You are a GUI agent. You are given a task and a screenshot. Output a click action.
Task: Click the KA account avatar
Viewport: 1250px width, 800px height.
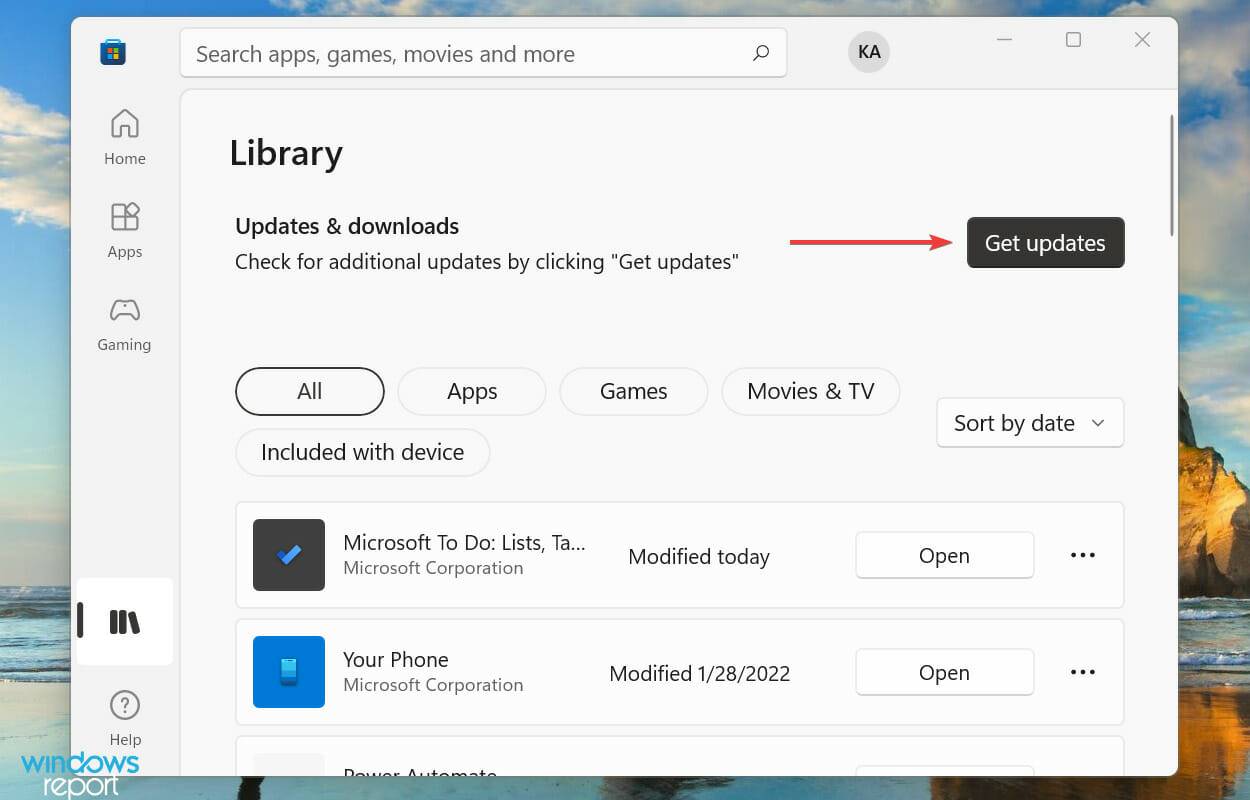[868, 52]
